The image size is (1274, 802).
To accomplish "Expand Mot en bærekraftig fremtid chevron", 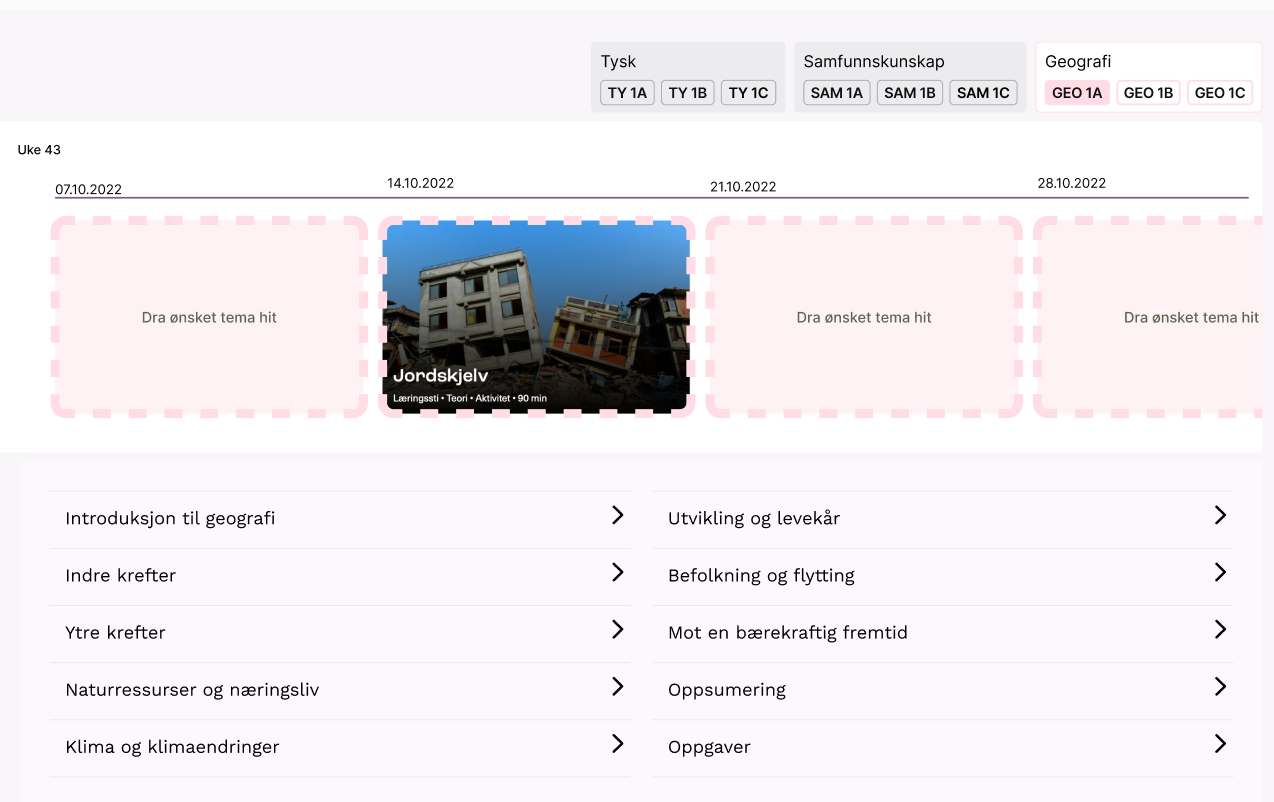I will tap(1220, 629).
